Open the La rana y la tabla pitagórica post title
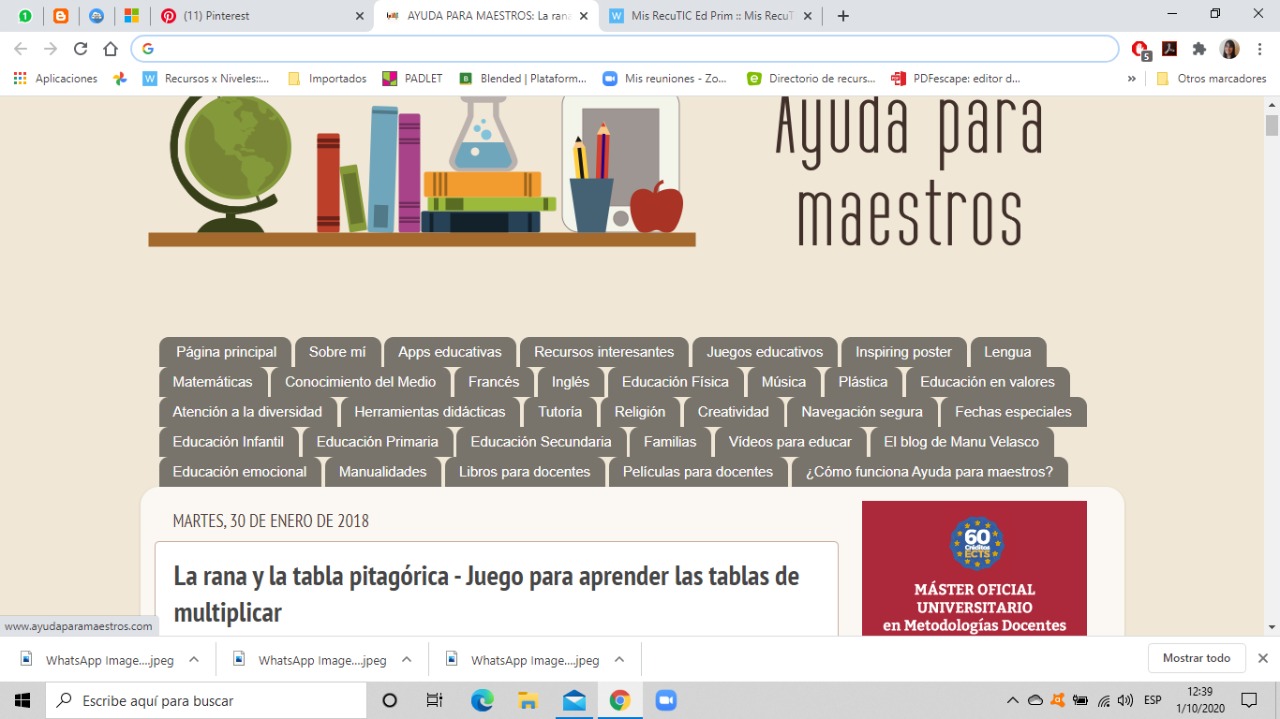Screen dimensions: 1280x719 point(486,594)
